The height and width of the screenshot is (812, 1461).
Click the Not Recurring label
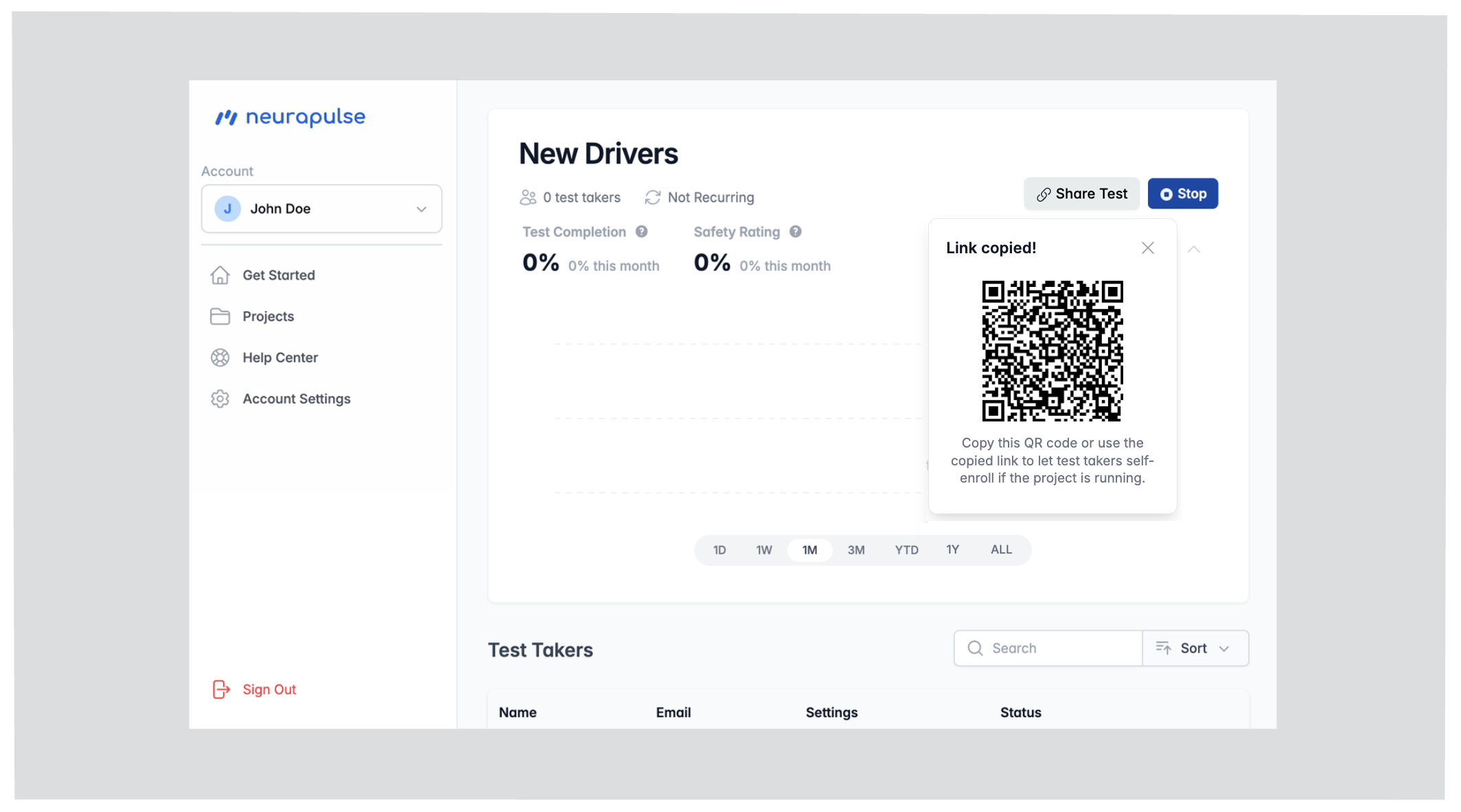click(711, 198)
